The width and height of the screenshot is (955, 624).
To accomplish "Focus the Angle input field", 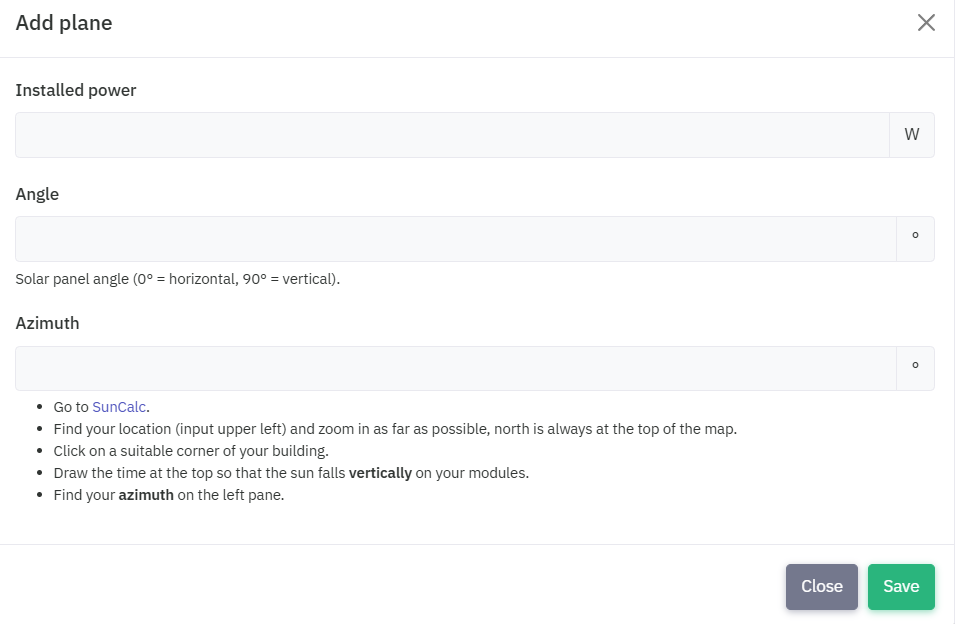I will pyautogui.click(x=456, y=239).
